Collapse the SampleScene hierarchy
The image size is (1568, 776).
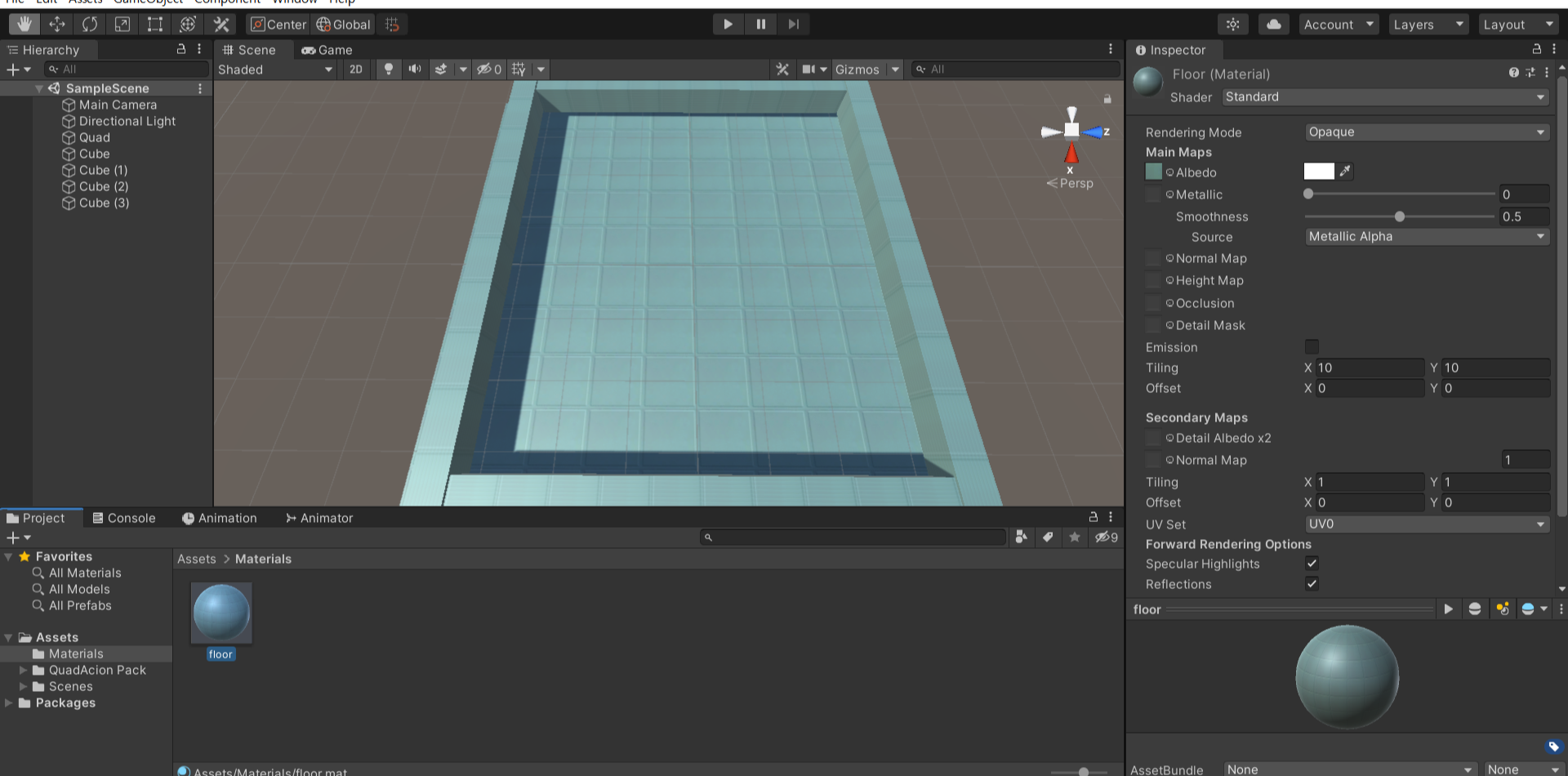pos(38,88)
